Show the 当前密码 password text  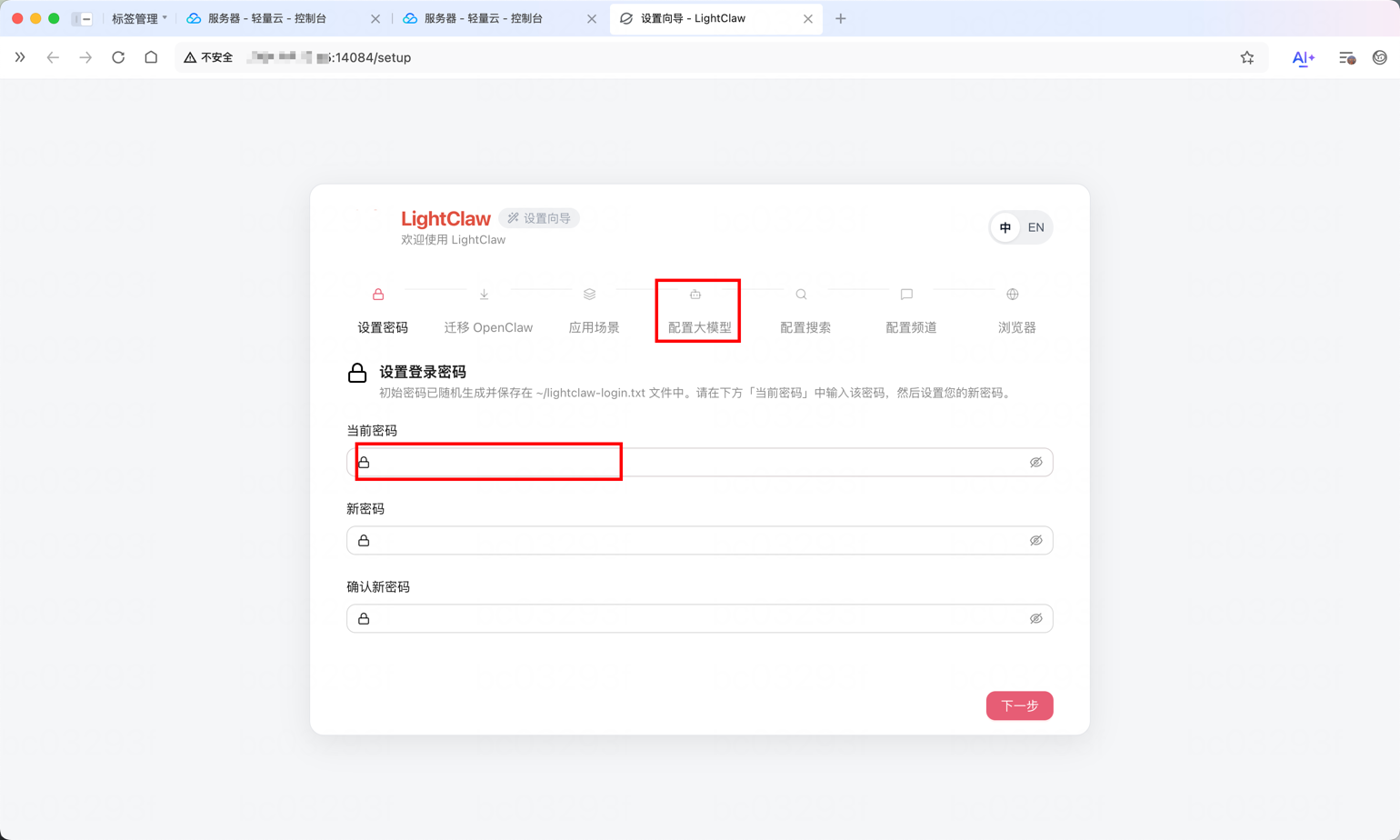pos(1036,462)
